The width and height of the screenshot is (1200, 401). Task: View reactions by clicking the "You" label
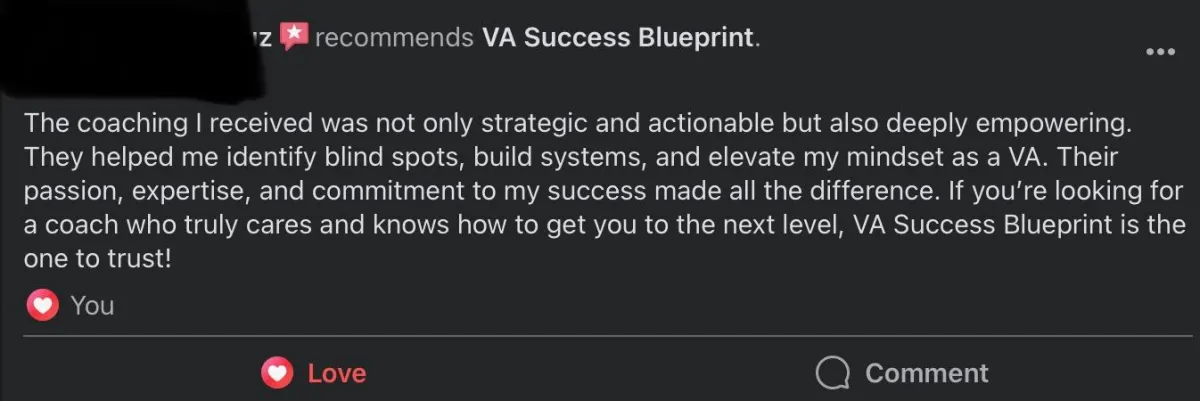(92, 306)
